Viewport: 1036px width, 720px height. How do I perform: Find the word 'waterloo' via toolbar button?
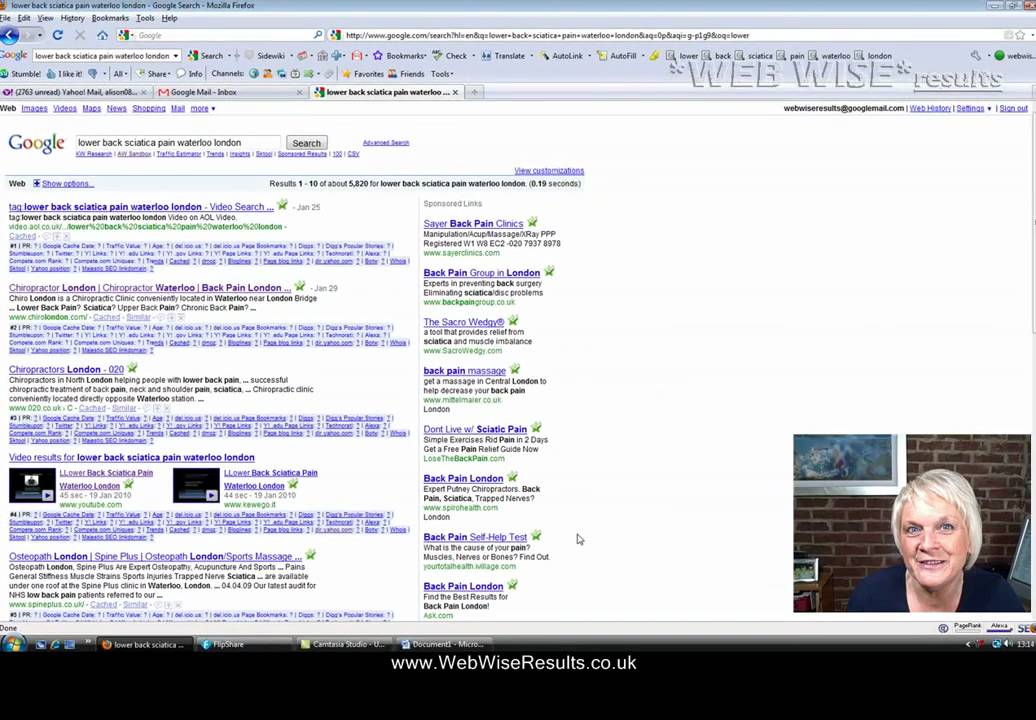(x=830, y=55)
